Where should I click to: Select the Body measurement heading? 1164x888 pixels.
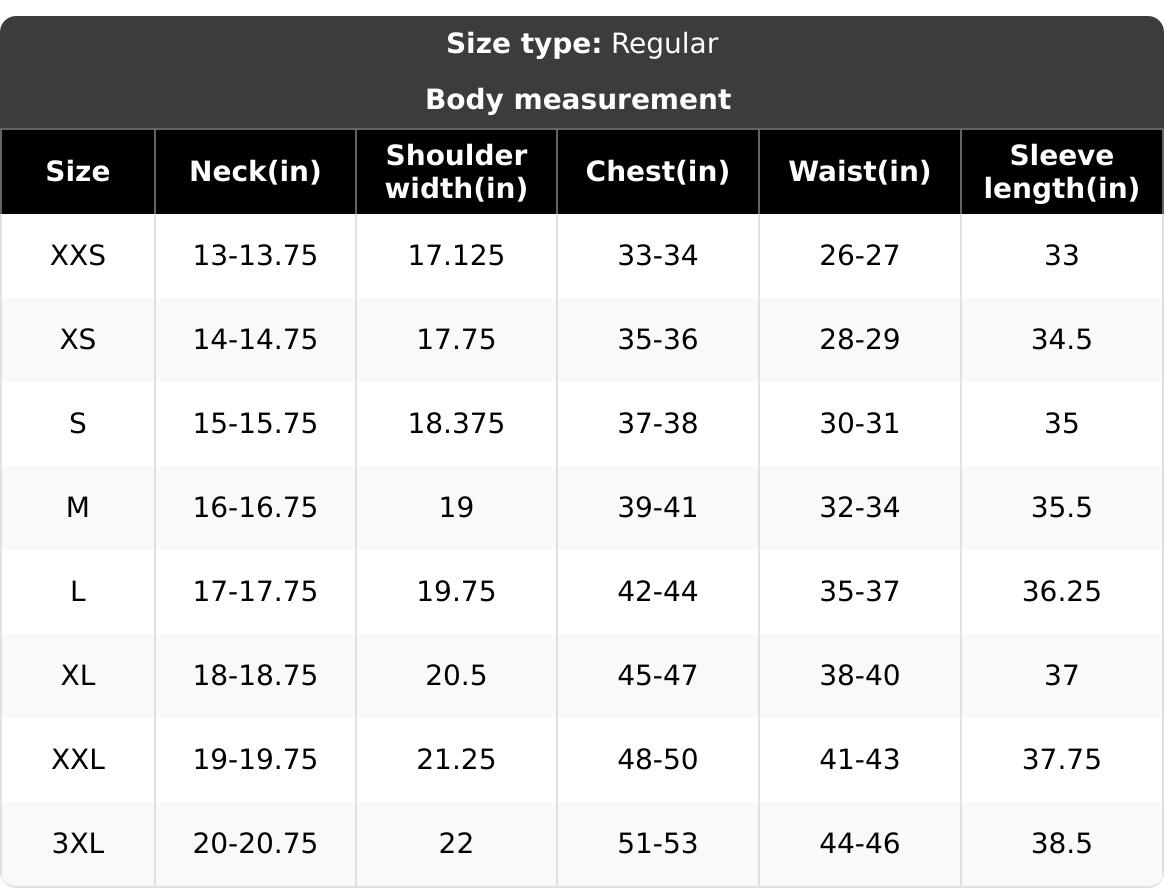pos(578,99)
